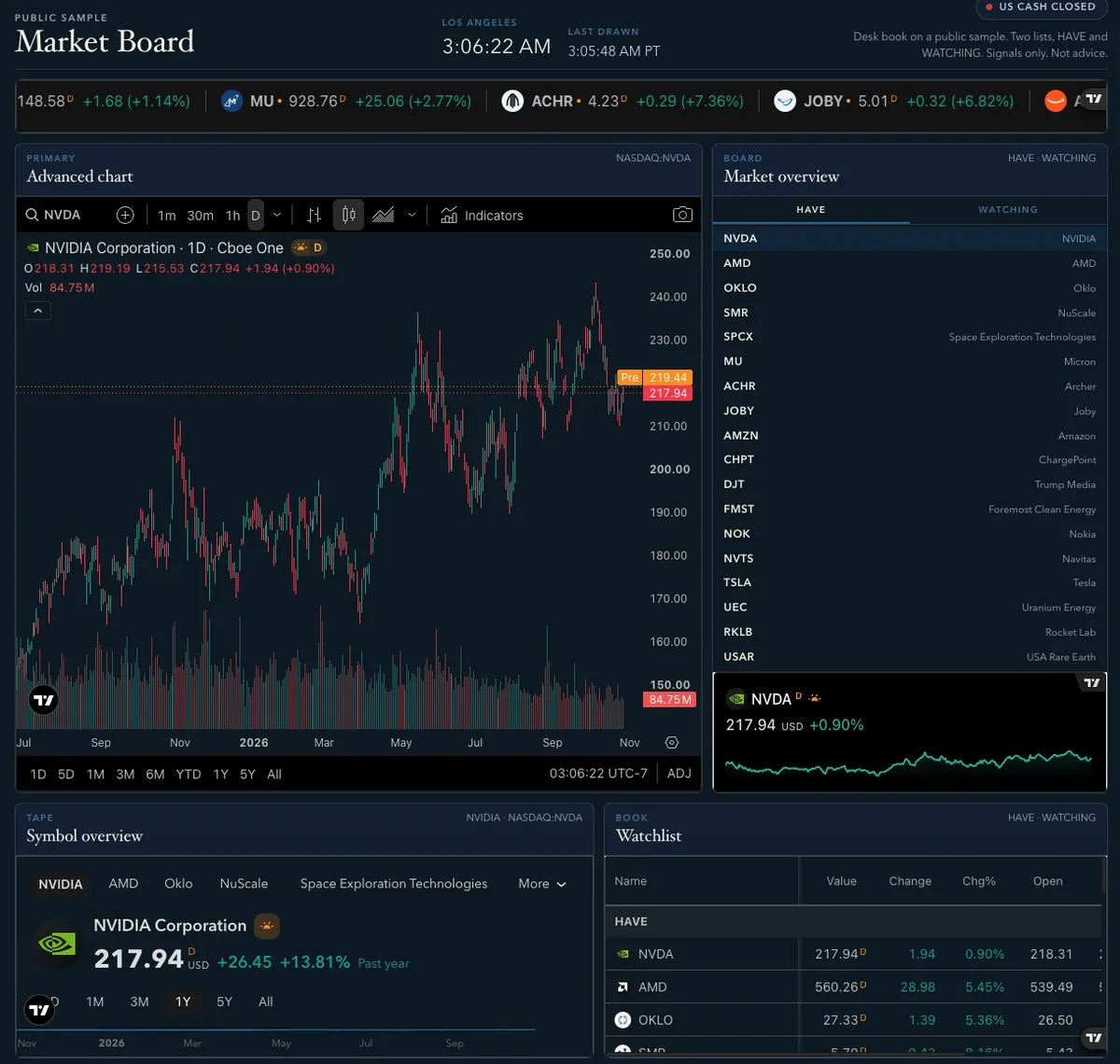Viewport: 1120px width, 1064px height.
Task: Set chart range to YTD
Action: click(x=189, y=774)
